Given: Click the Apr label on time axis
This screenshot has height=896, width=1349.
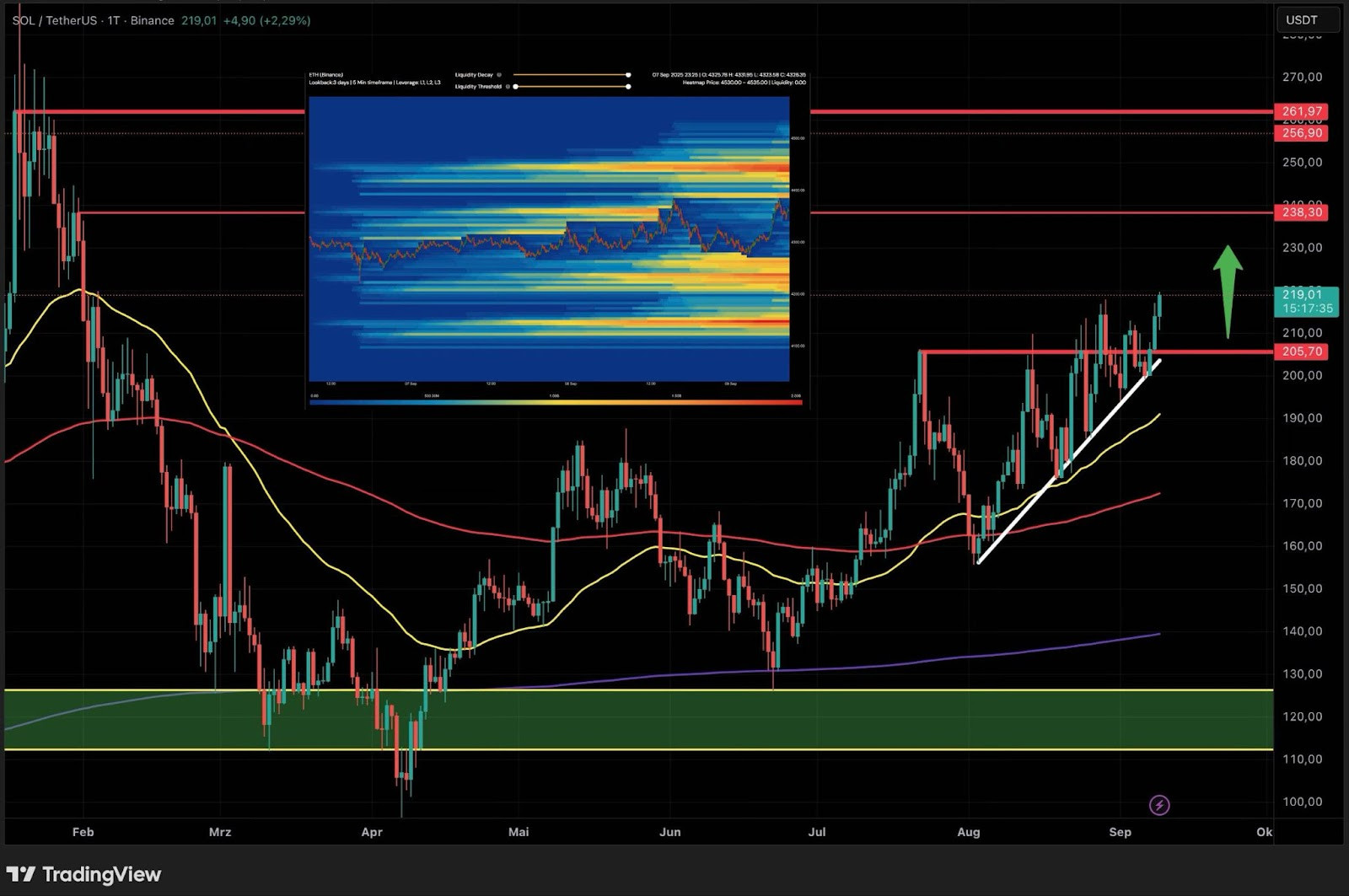Looking at the screenshot, I should 372,832.
